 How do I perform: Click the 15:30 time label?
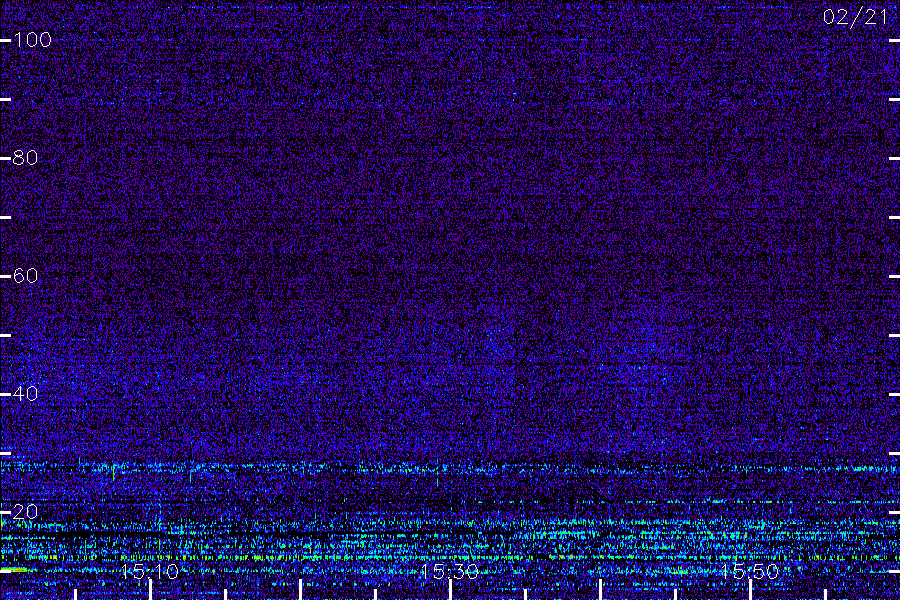coord(450,572)
